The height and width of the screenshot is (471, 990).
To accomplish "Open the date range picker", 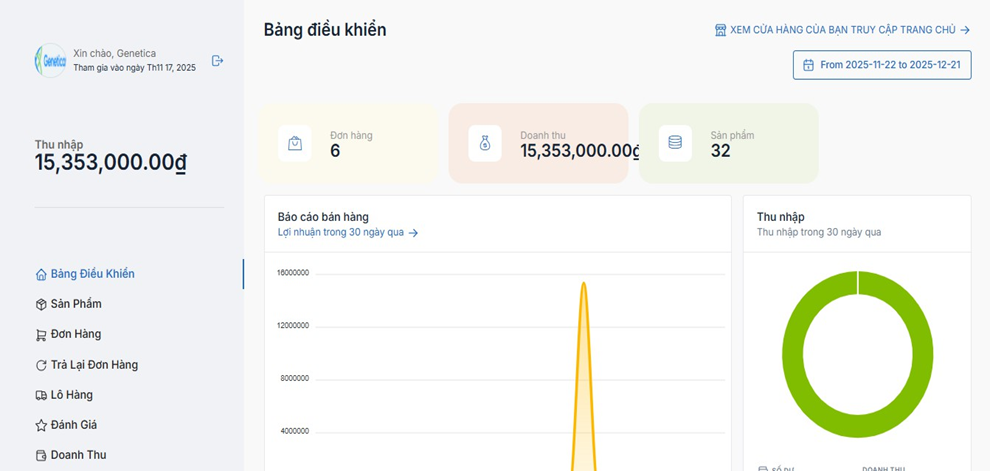I will (882, 65).
